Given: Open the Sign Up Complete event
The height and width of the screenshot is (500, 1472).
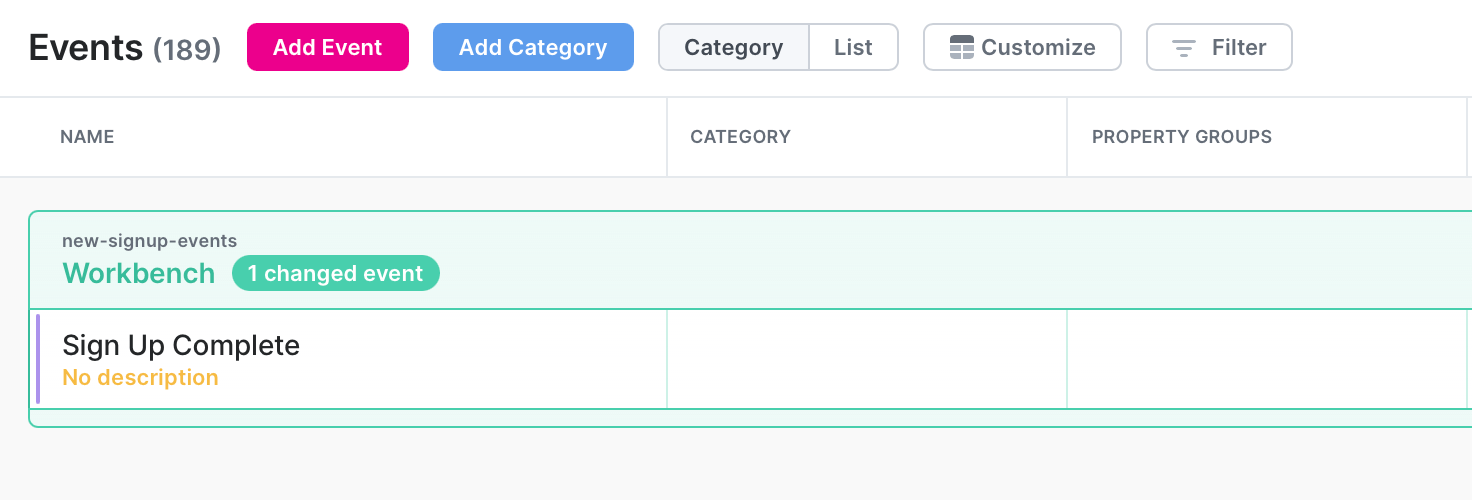Looking at the screenshot, I should pos(181,345).
